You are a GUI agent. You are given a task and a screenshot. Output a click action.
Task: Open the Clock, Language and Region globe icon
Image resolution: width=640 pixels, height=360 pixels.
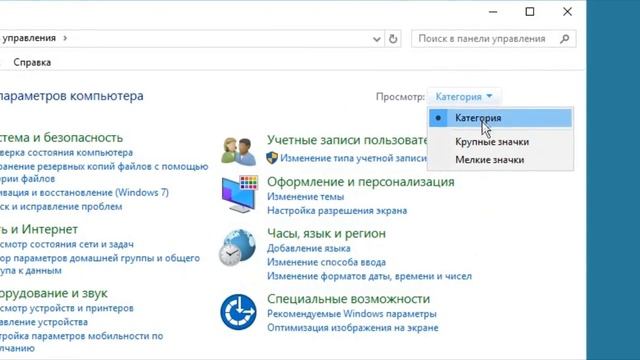(238, 247)
